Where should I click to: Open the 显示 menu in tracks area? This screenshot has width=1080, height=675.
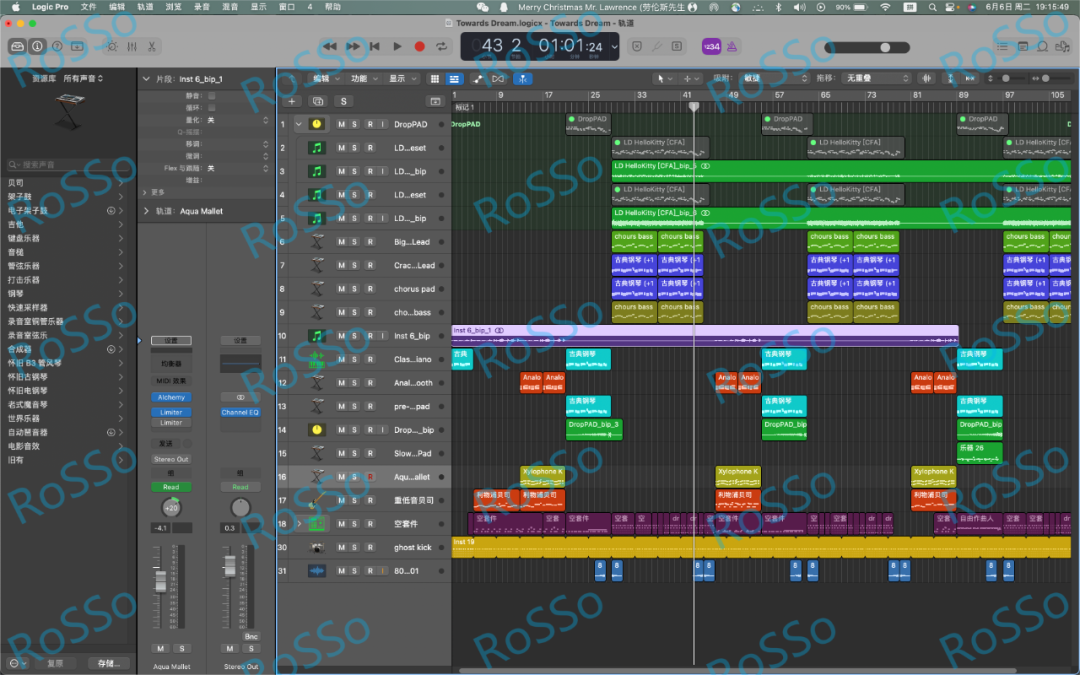click(x=402, y=79)
